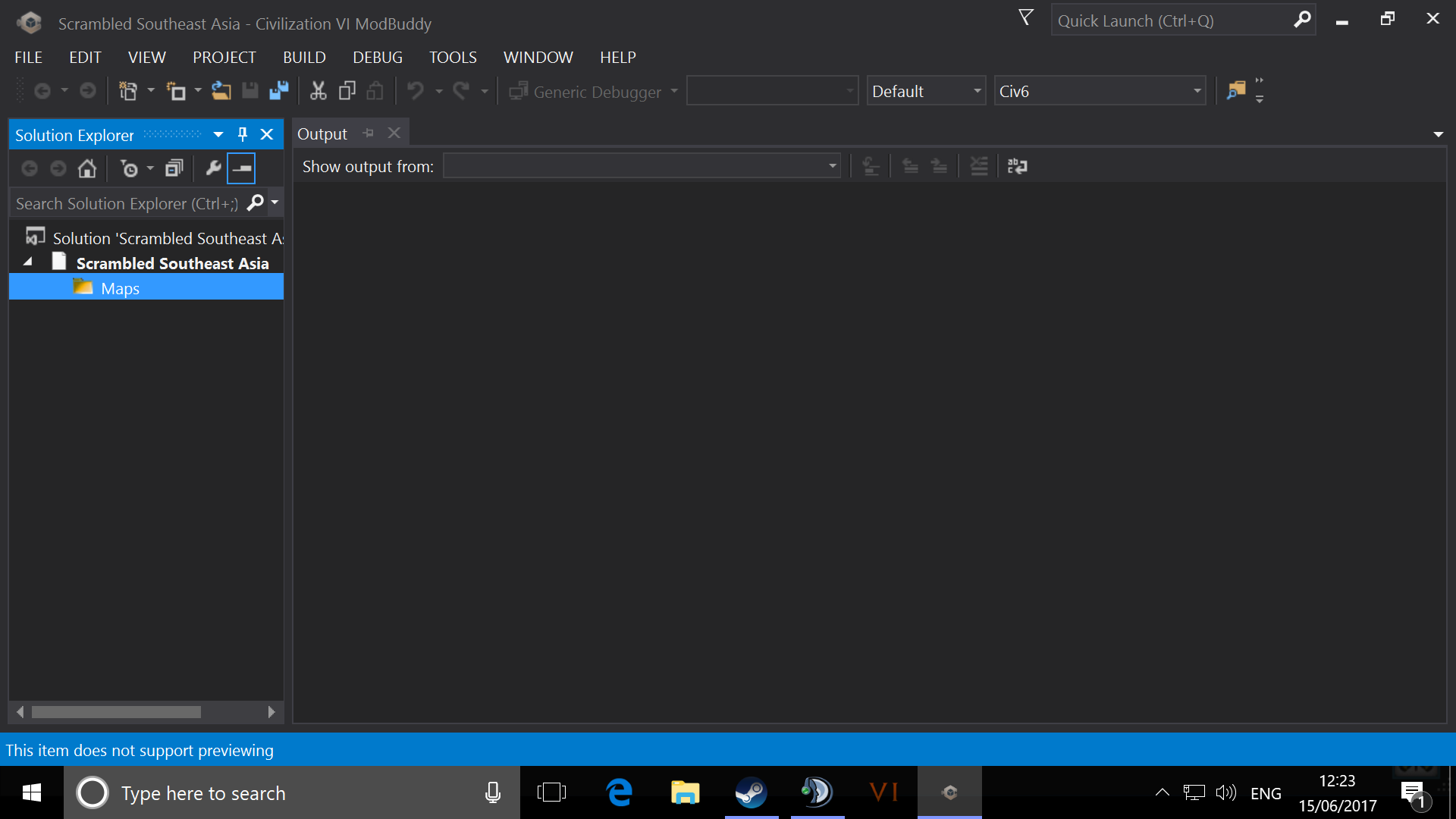
Task: Click Home icon in Solution Explorer
Action: pos(87,168)
